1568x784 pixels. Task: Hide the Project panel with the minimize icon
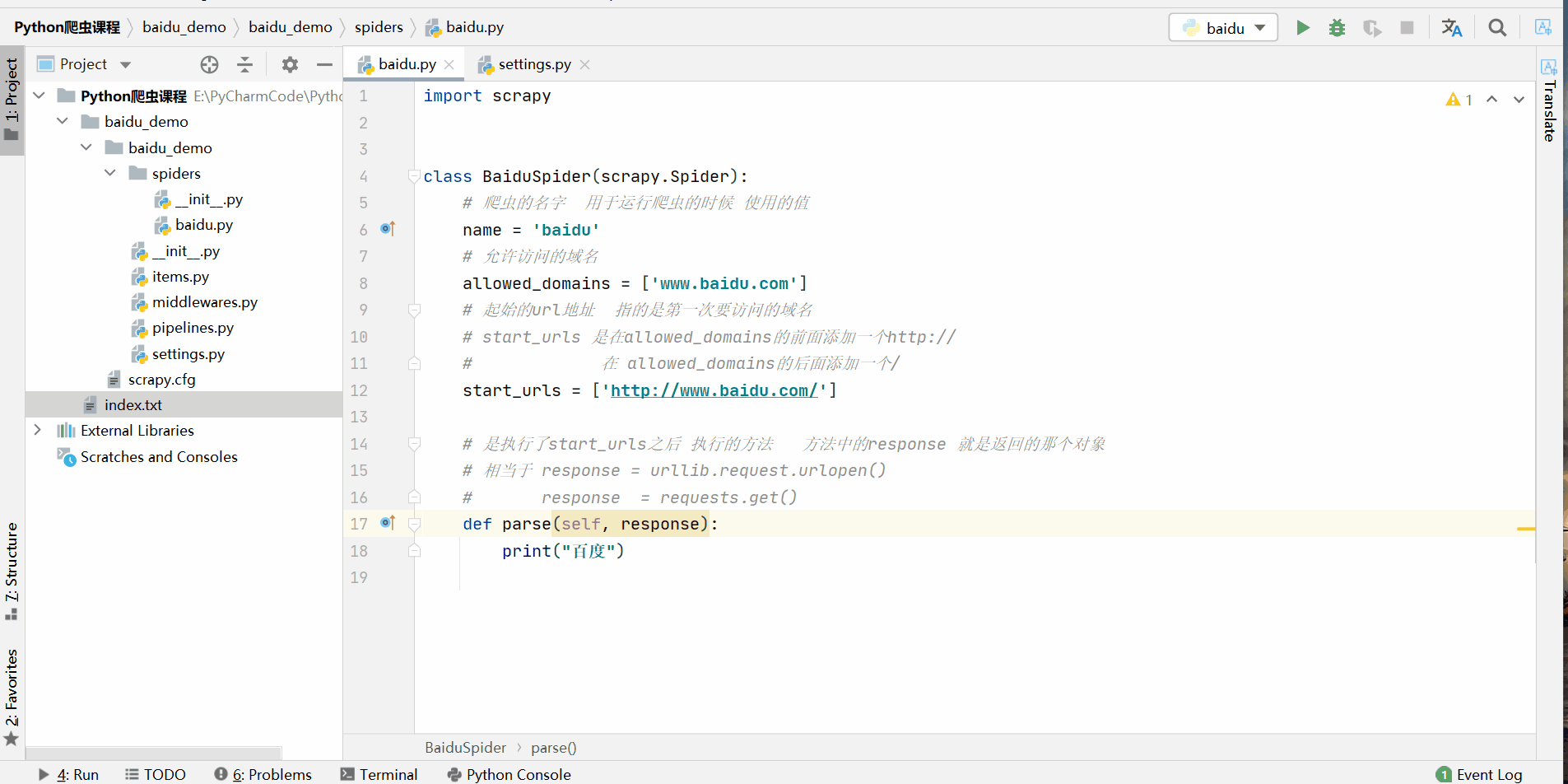(324, 64)
